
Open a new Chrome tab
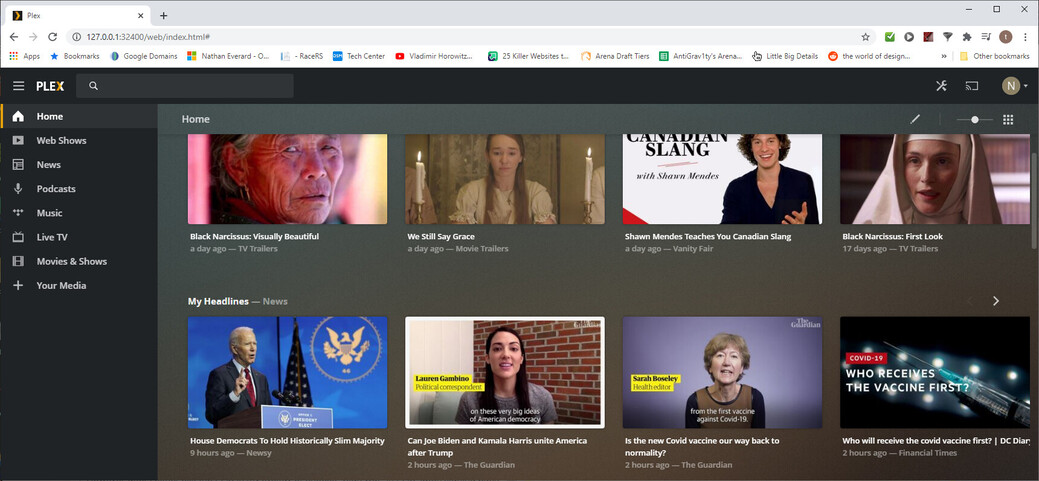pyautogui.click(x=164, y=15)
